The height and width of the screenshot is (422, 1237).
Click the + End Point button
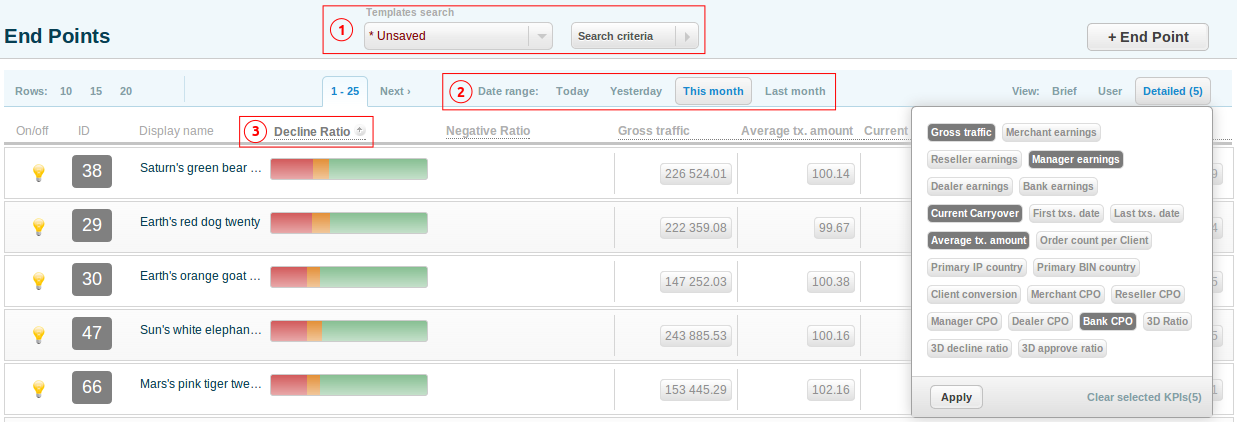coord(1148,37)
